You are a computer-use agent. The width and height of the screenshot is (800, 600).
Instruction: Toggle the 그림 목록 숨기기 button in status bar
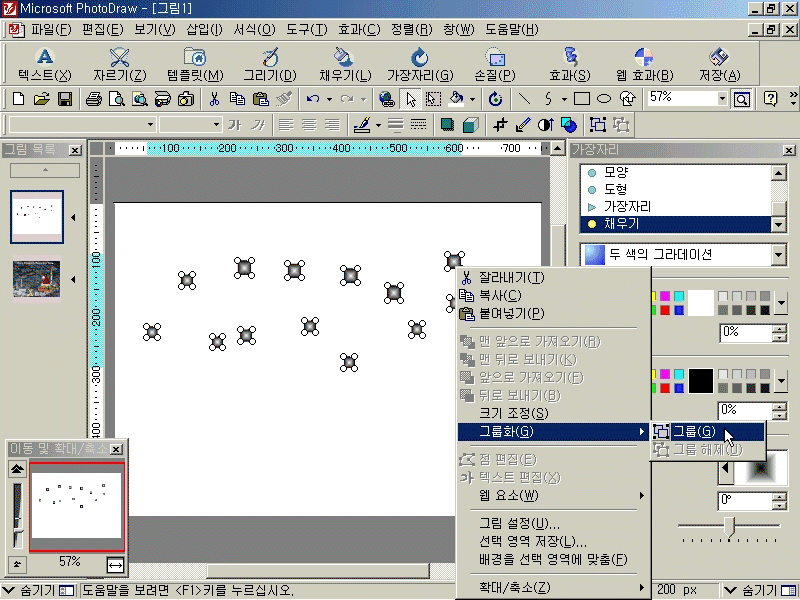39,590
